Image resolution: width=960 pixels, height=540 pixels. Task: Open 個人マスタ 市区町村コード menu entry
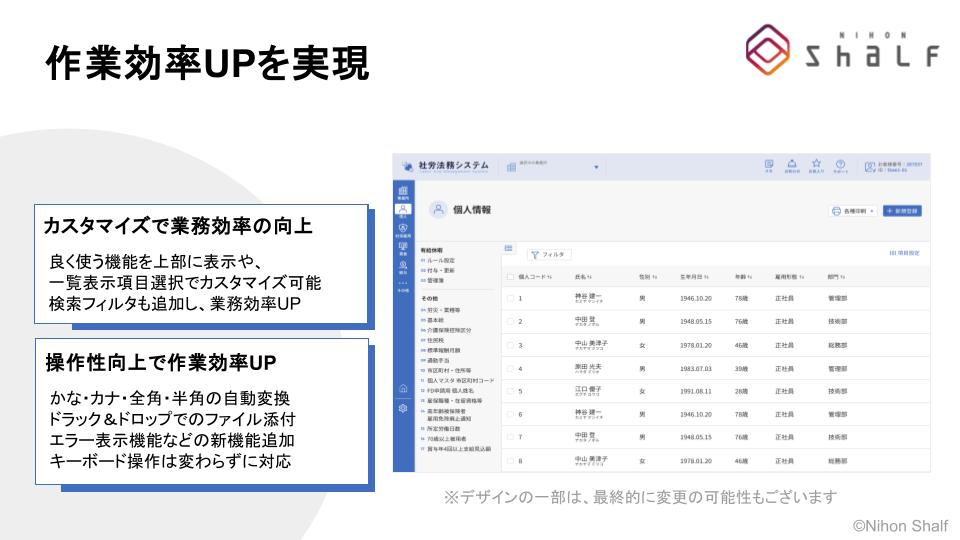(460, 380)
